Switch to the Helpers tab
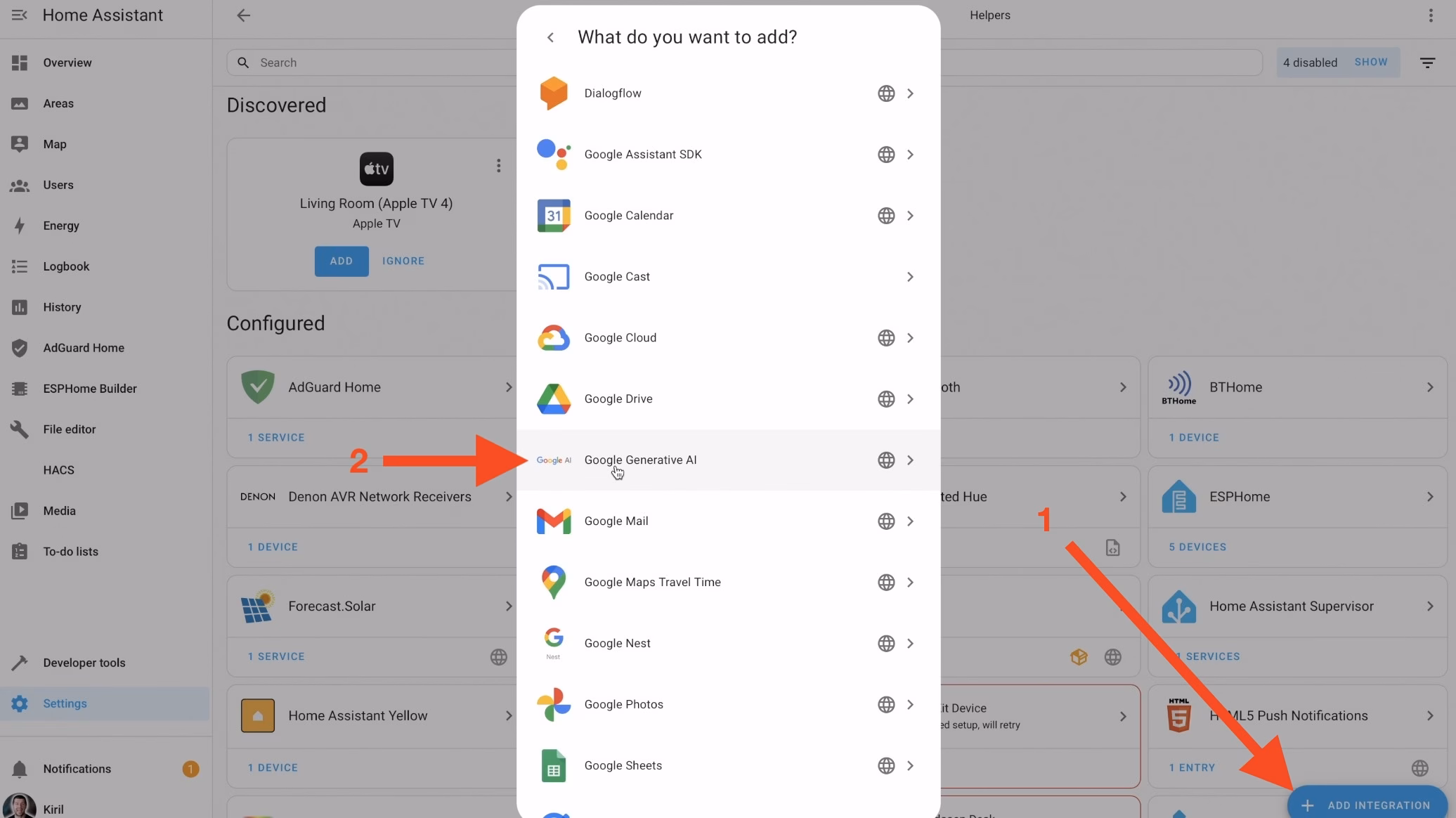1456x818 pixels. point(989,15)
